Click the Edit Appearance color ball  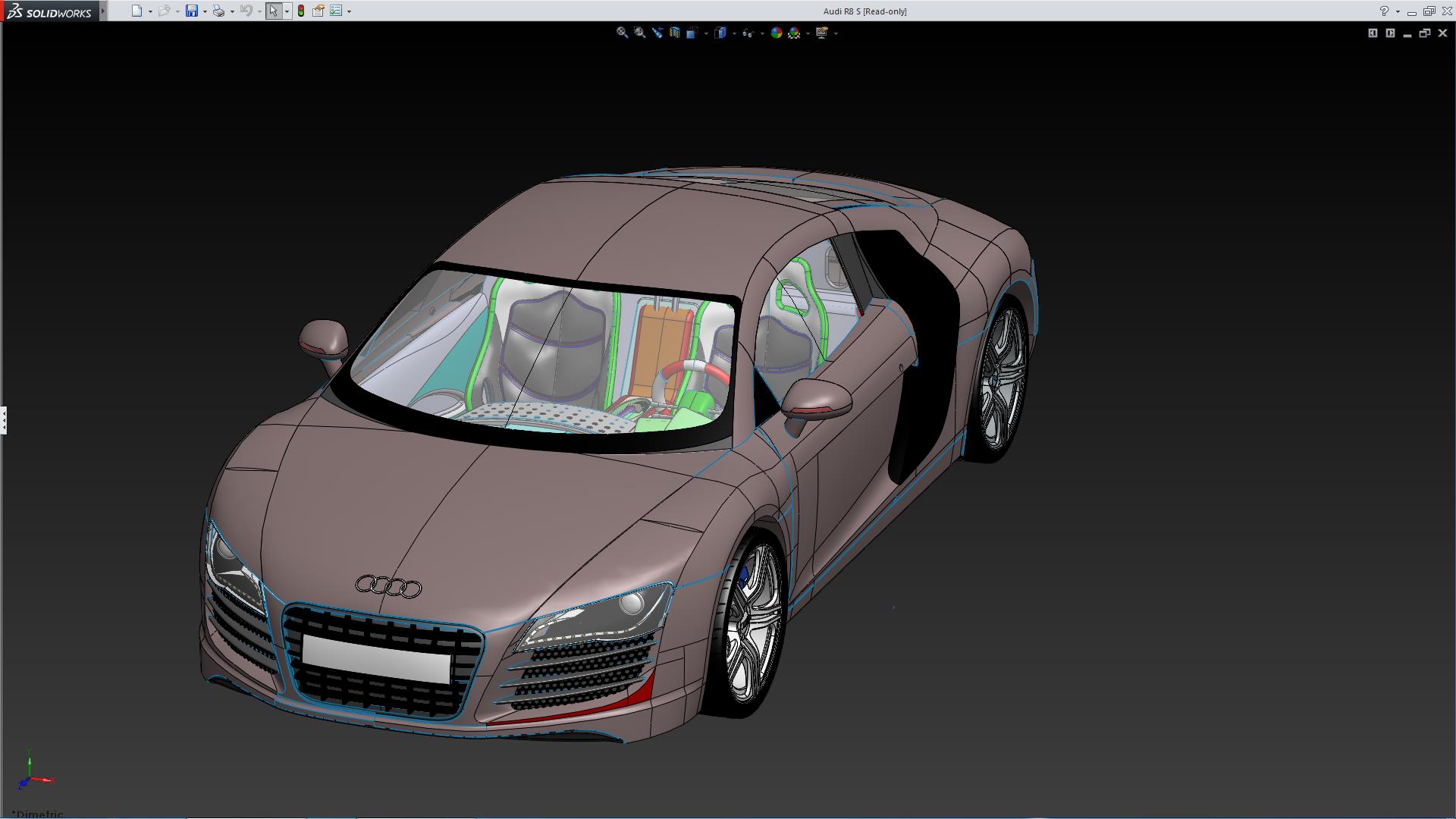(x=776, y=33)
